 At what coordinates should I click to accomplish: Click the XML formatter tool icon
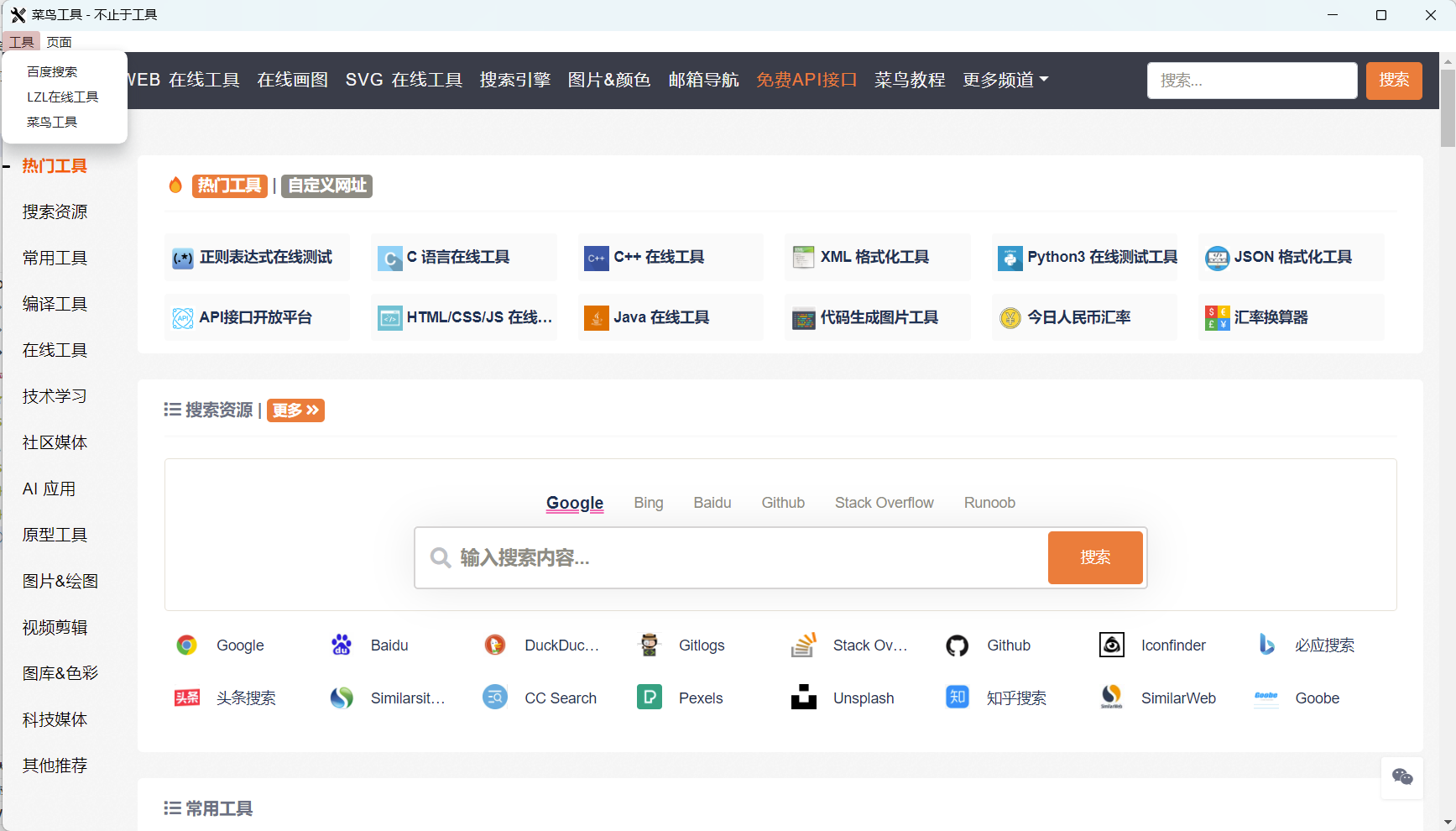point(803,258)
